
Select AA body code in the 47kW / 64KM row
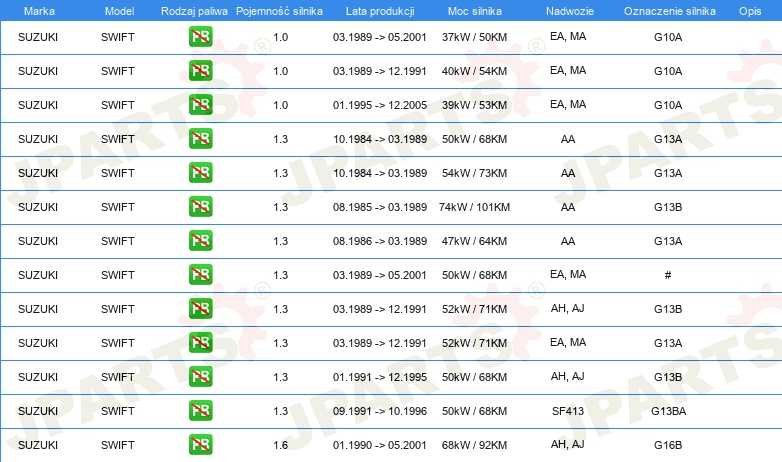pos(568,241)
